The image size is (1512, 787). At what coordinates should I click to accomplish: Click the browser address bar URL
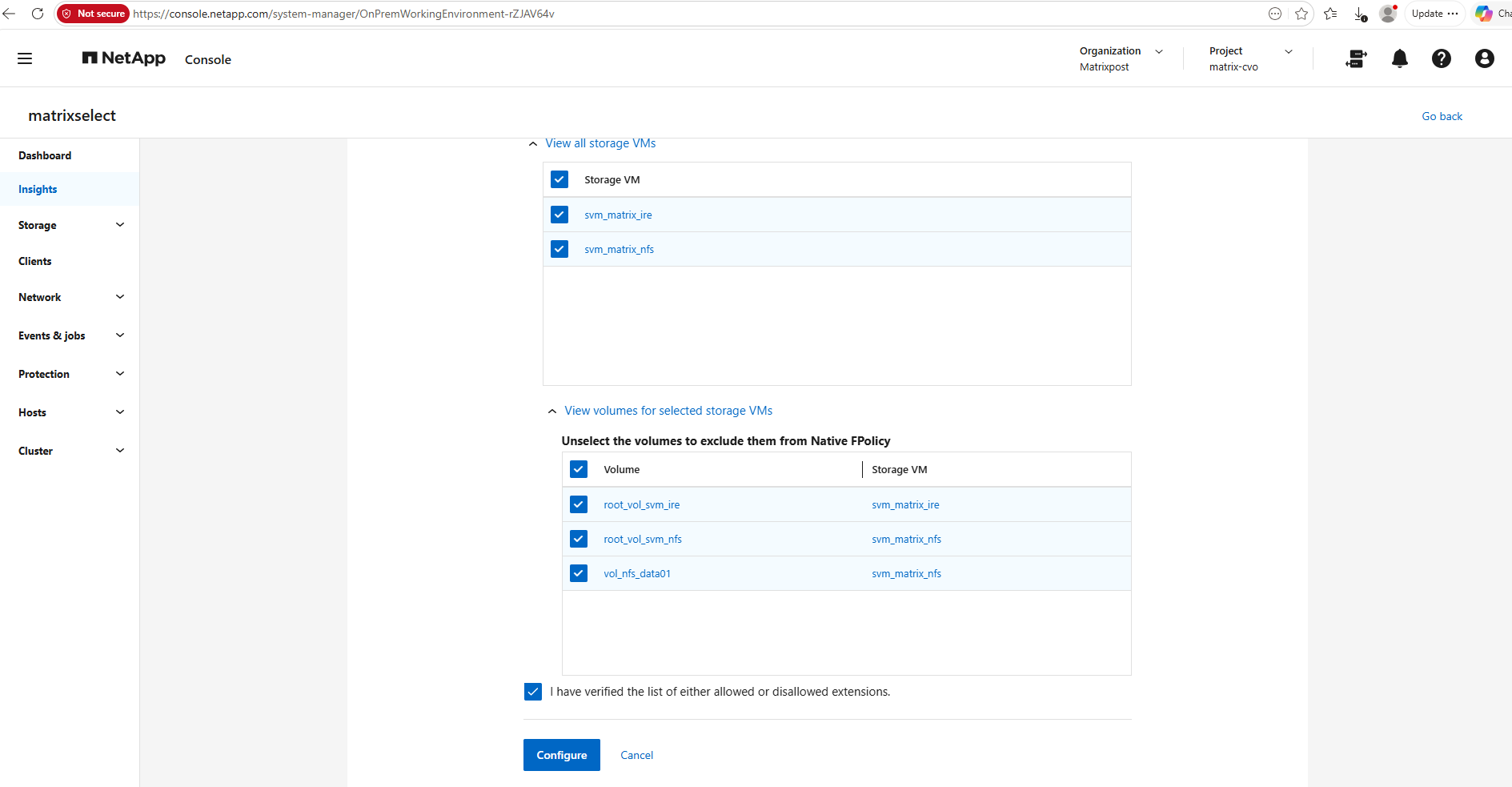(x=343, y=14)
